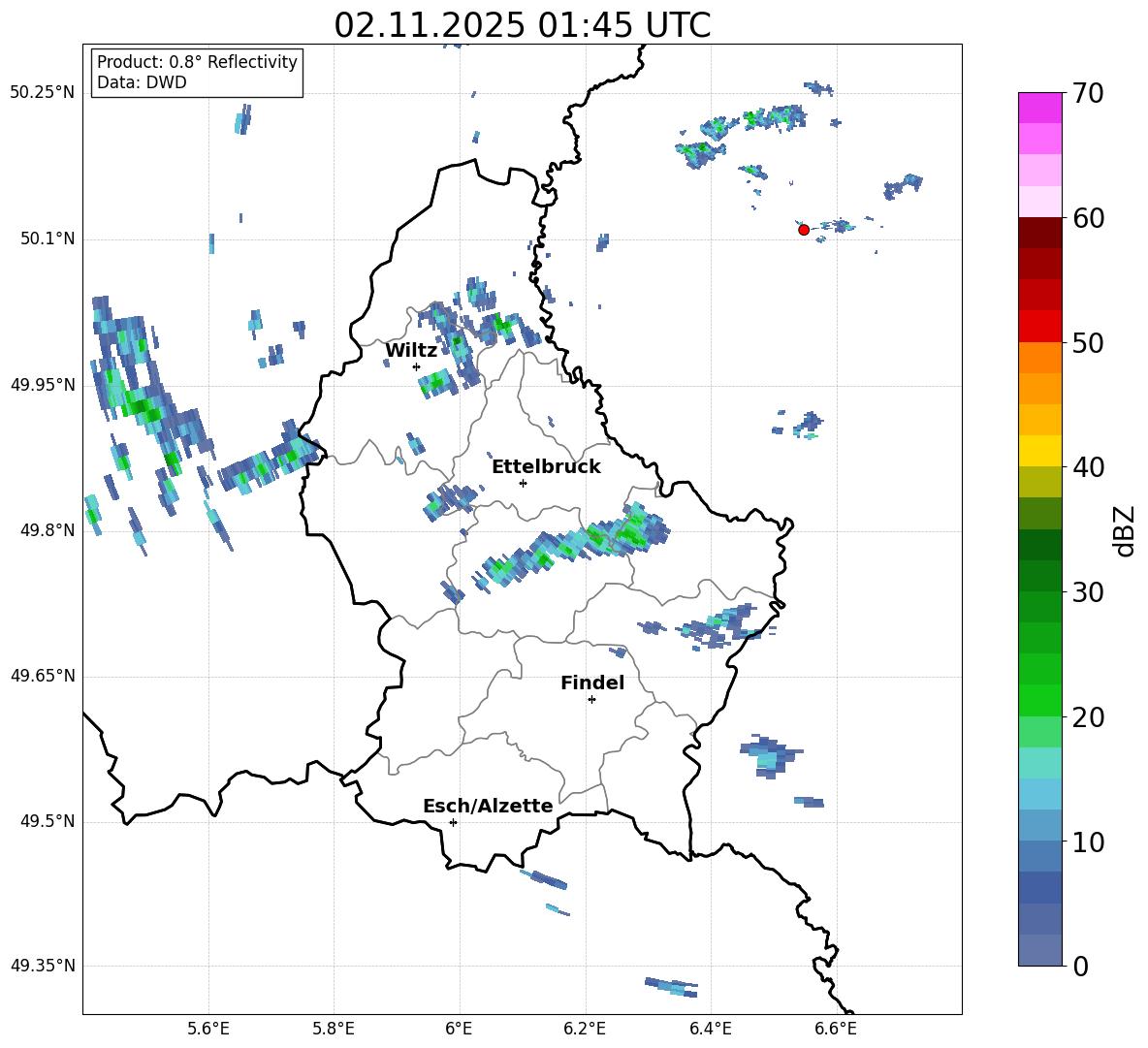Click the map title with date and time

(522, 25)
